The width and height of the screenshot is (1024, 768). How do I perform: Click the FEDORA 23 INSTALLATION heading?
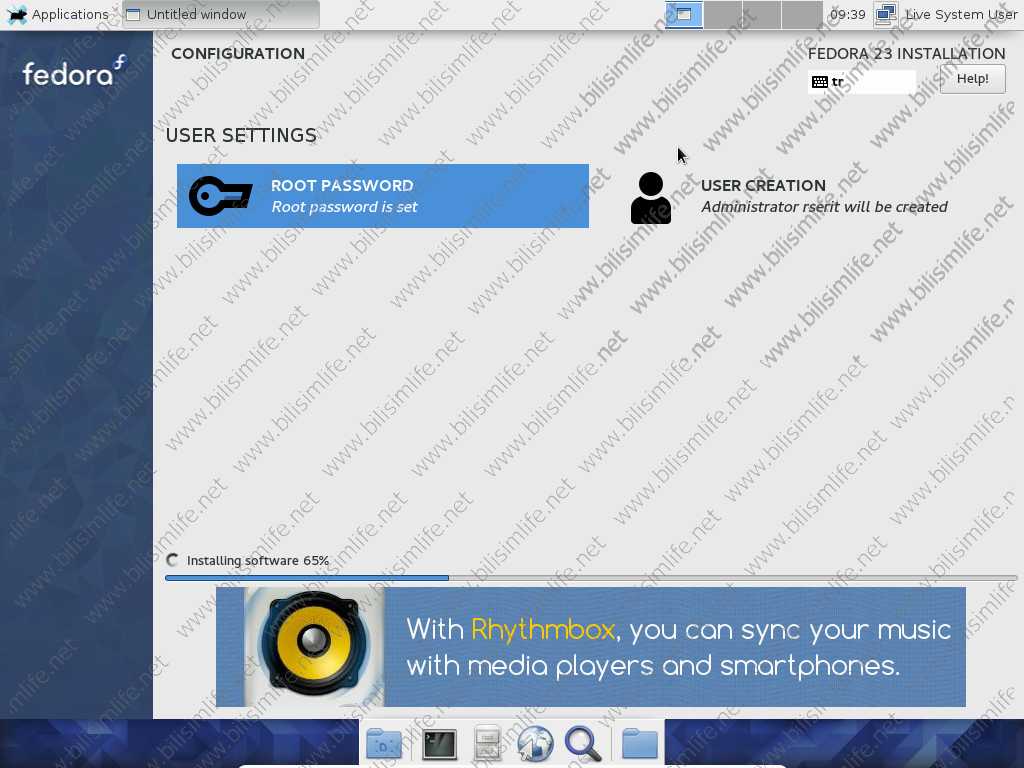(906, 54)
